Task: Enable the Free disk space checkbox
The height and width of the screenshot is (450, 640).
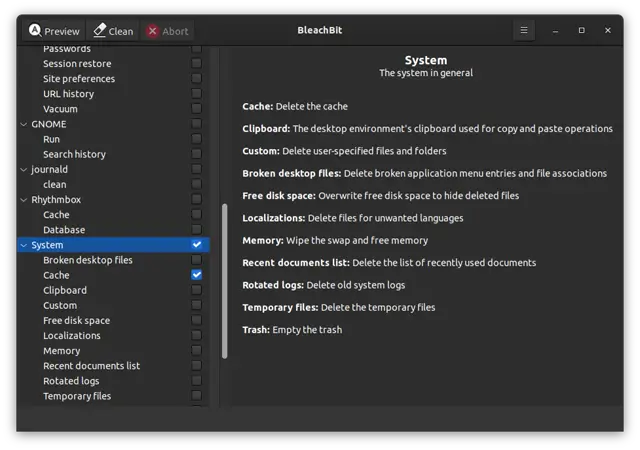Action: click(197, 320)
